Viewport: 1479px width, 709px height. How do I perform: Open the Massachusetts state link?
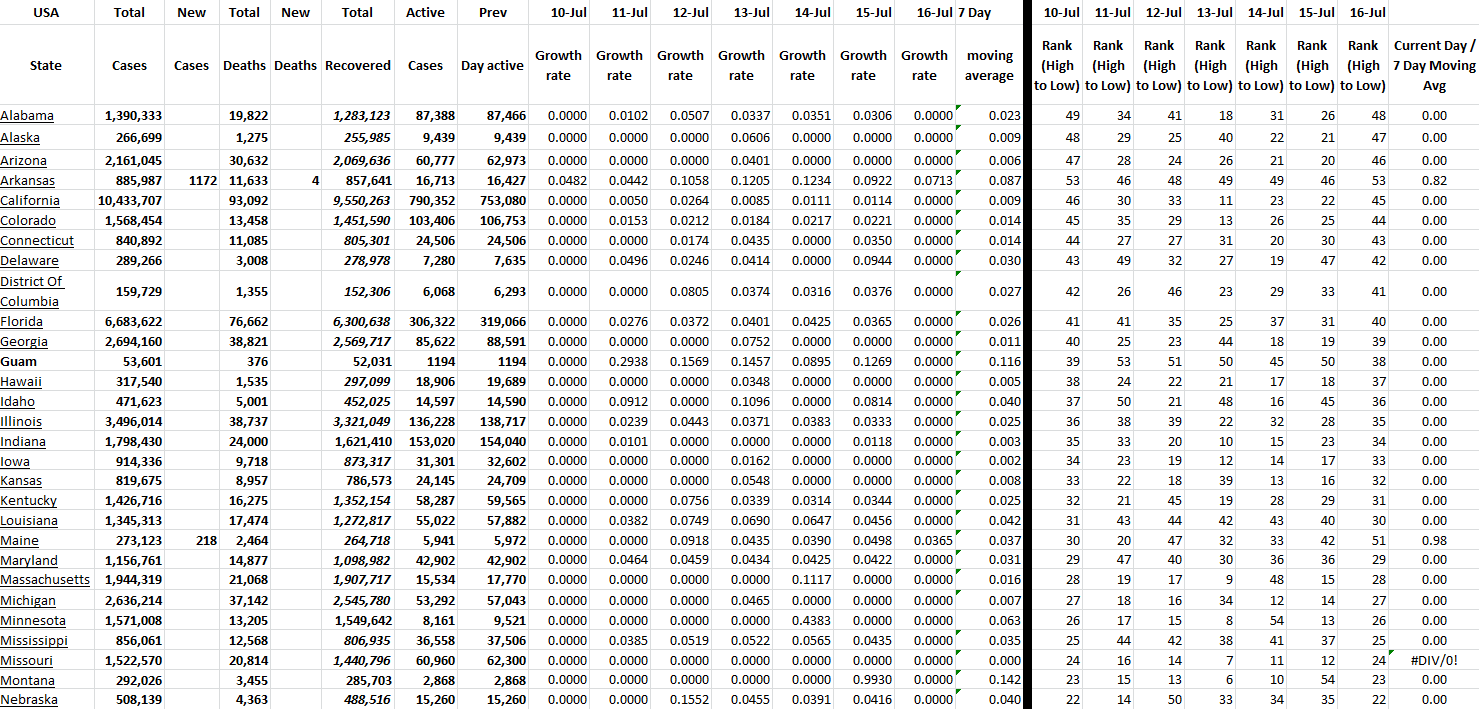(45, 580)
